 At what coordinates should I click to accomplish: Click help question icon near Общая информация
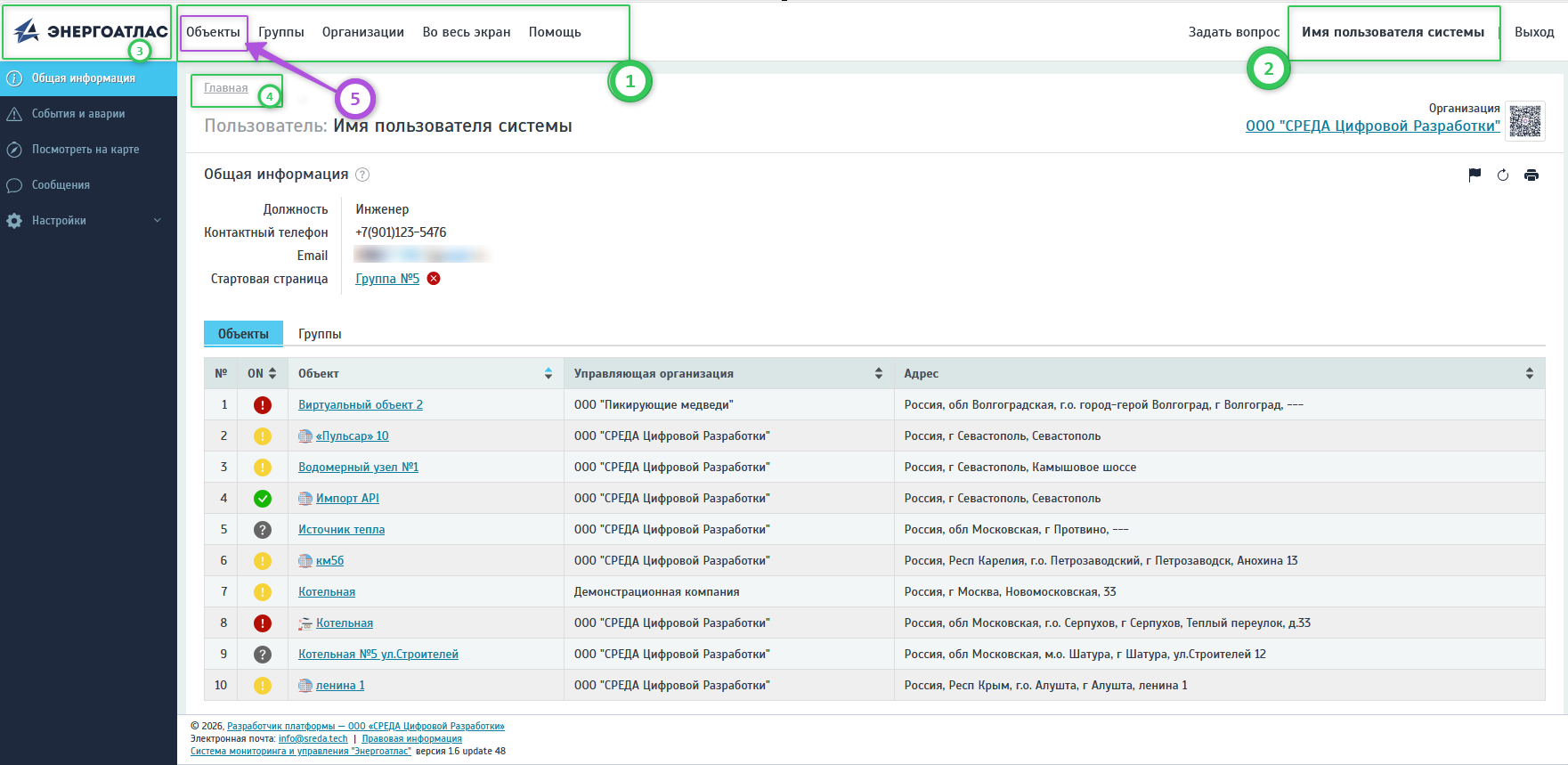362,175
